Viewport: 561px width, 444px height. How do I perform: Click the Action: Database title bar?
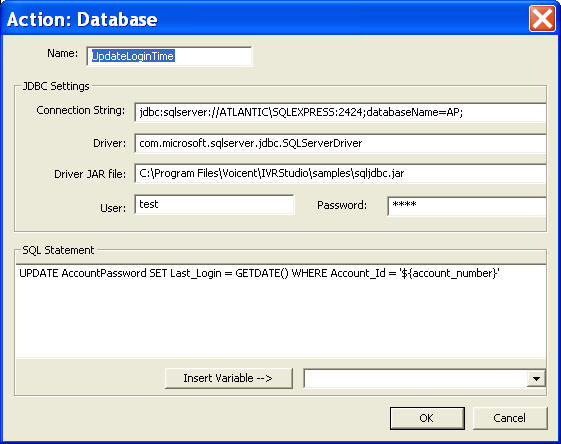click(x=265, y=19)
